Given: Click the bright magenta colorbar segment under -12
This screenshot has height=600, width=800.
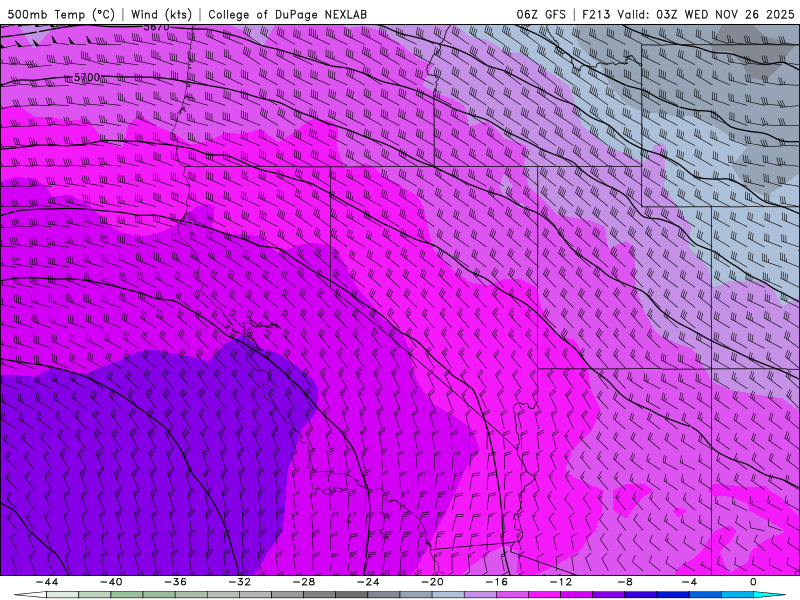Looking at the screenshot, I should [x=544, y=595].
